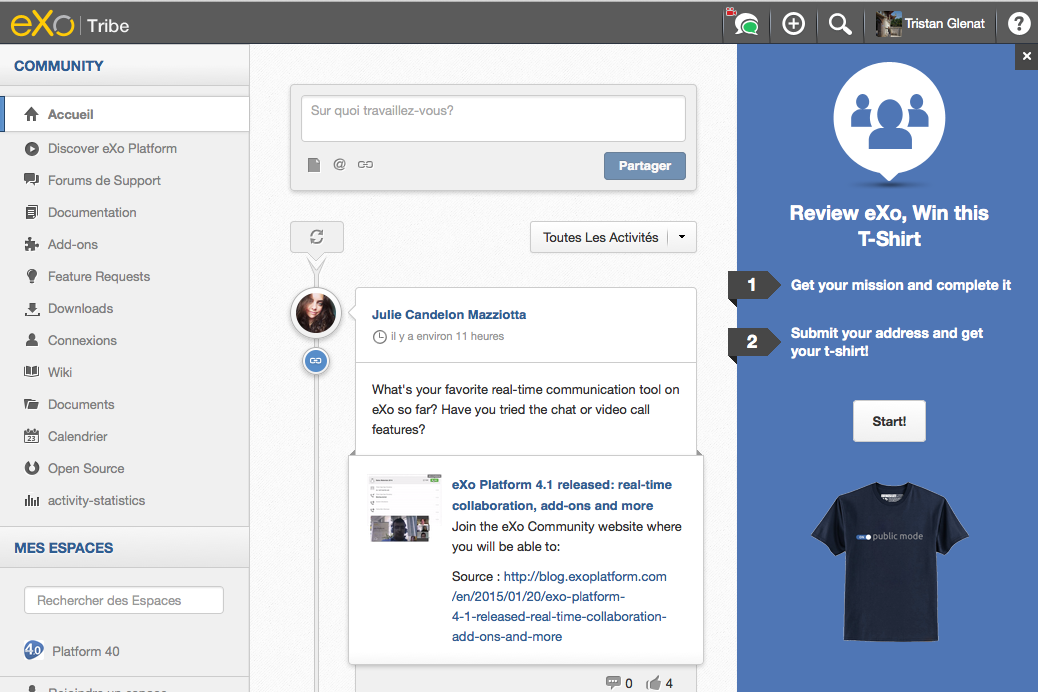Click the activity-statistics chart icon

coord(32,501)
